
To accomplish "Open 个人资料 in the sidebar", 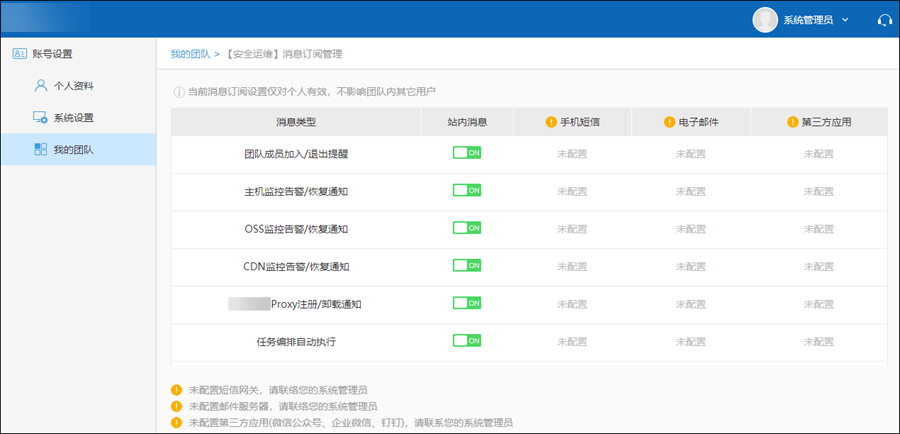I will point(75,86).
